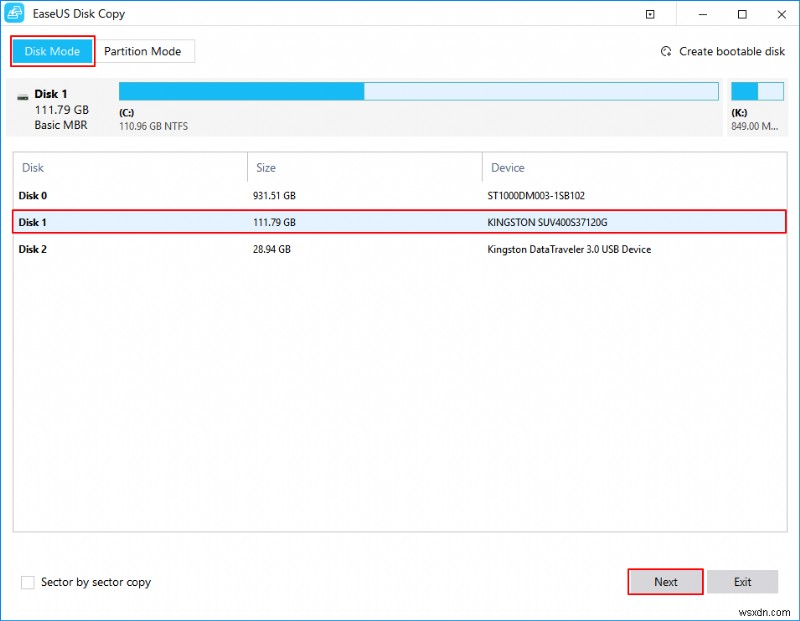Switch to Disk Mode

52,51
